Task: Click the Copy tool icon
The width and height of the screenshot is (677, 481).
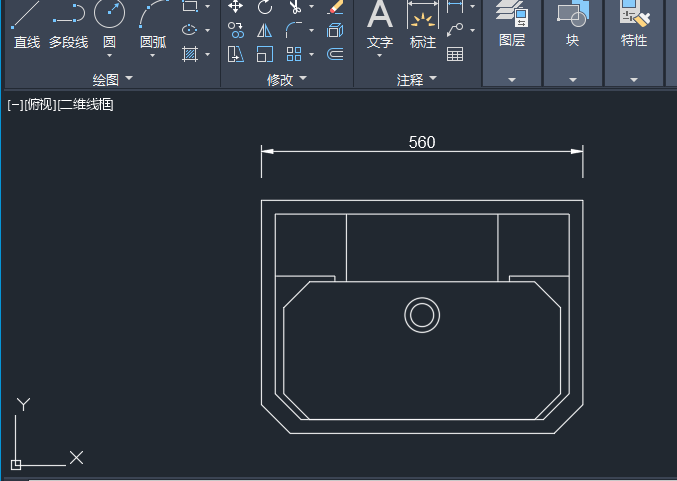Action: click(x=236, y=31)
